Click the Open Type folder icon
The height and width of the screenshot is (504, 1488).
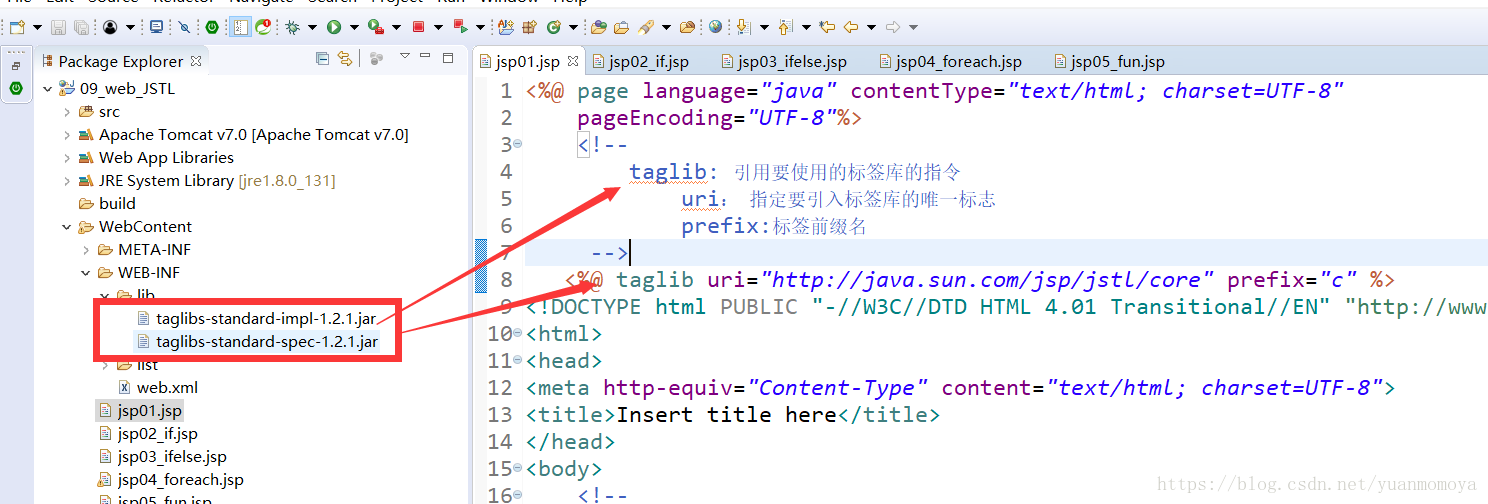point(599,27)
